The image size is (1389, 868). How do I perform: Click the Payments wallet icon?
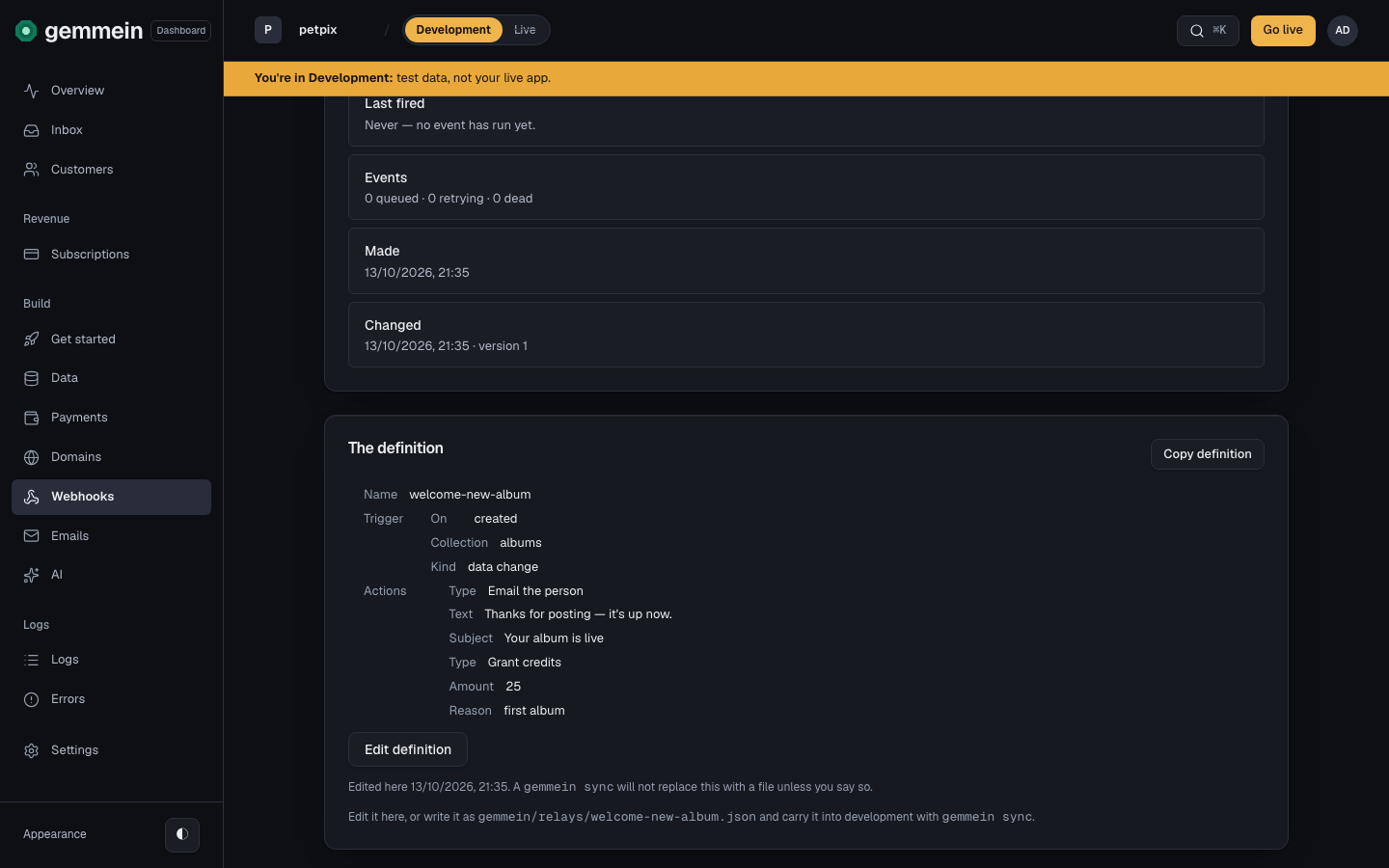pos(32,418)
